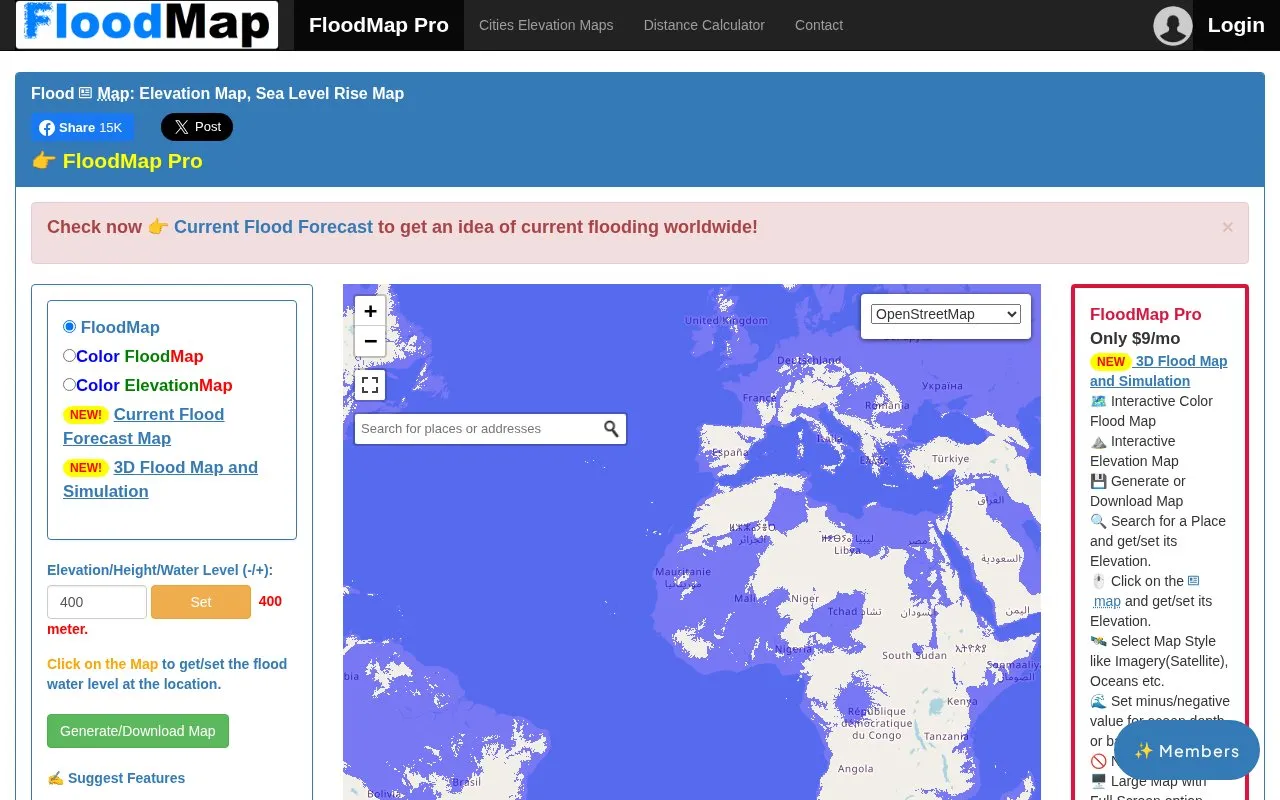Open the Current Flood Forecast Map link
Viewport: 1280px width, 800px height.
(x=144, y=426)
